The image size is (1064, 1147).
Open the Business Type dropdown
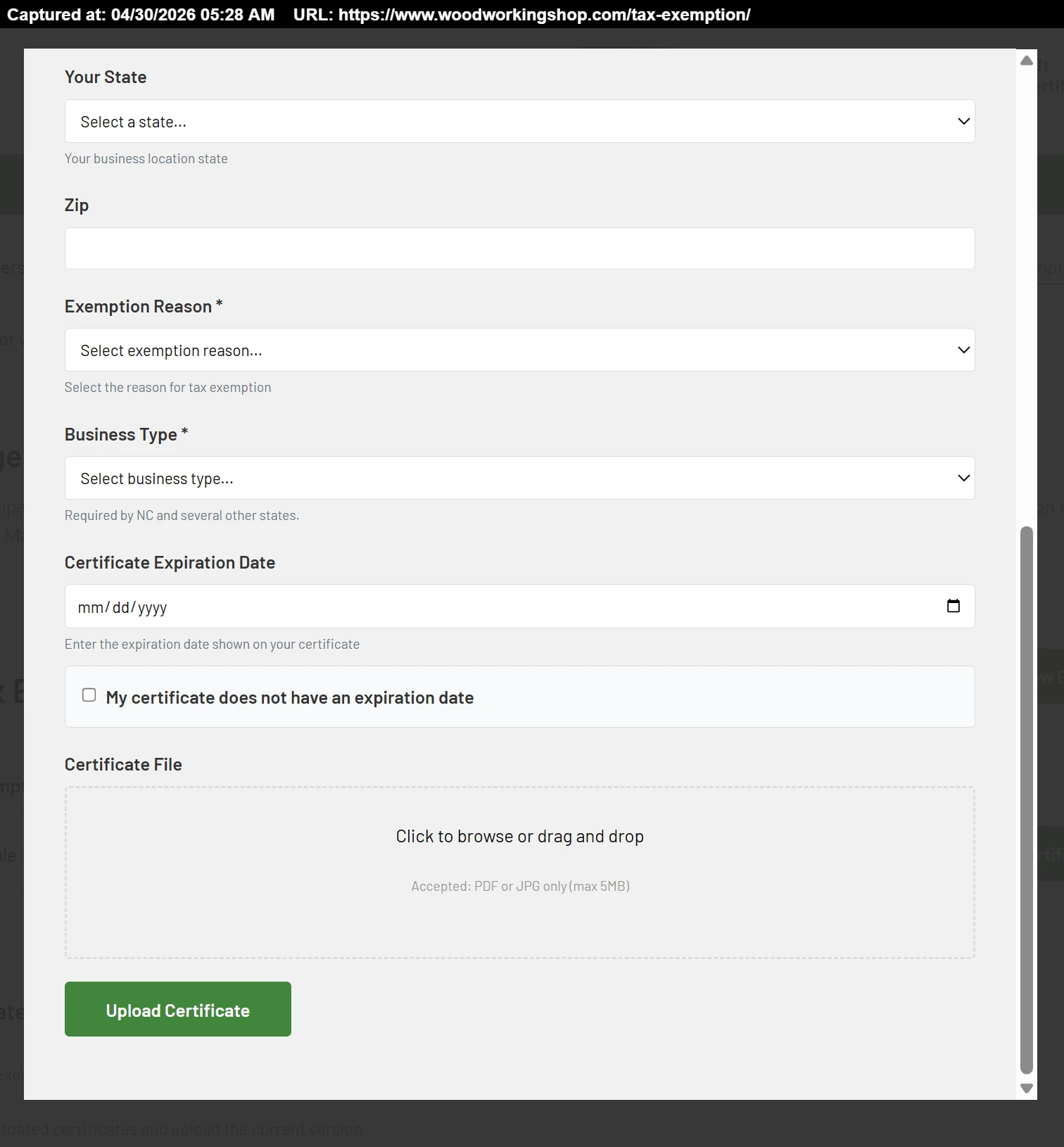pyautogui.click(x=519, y=478)
